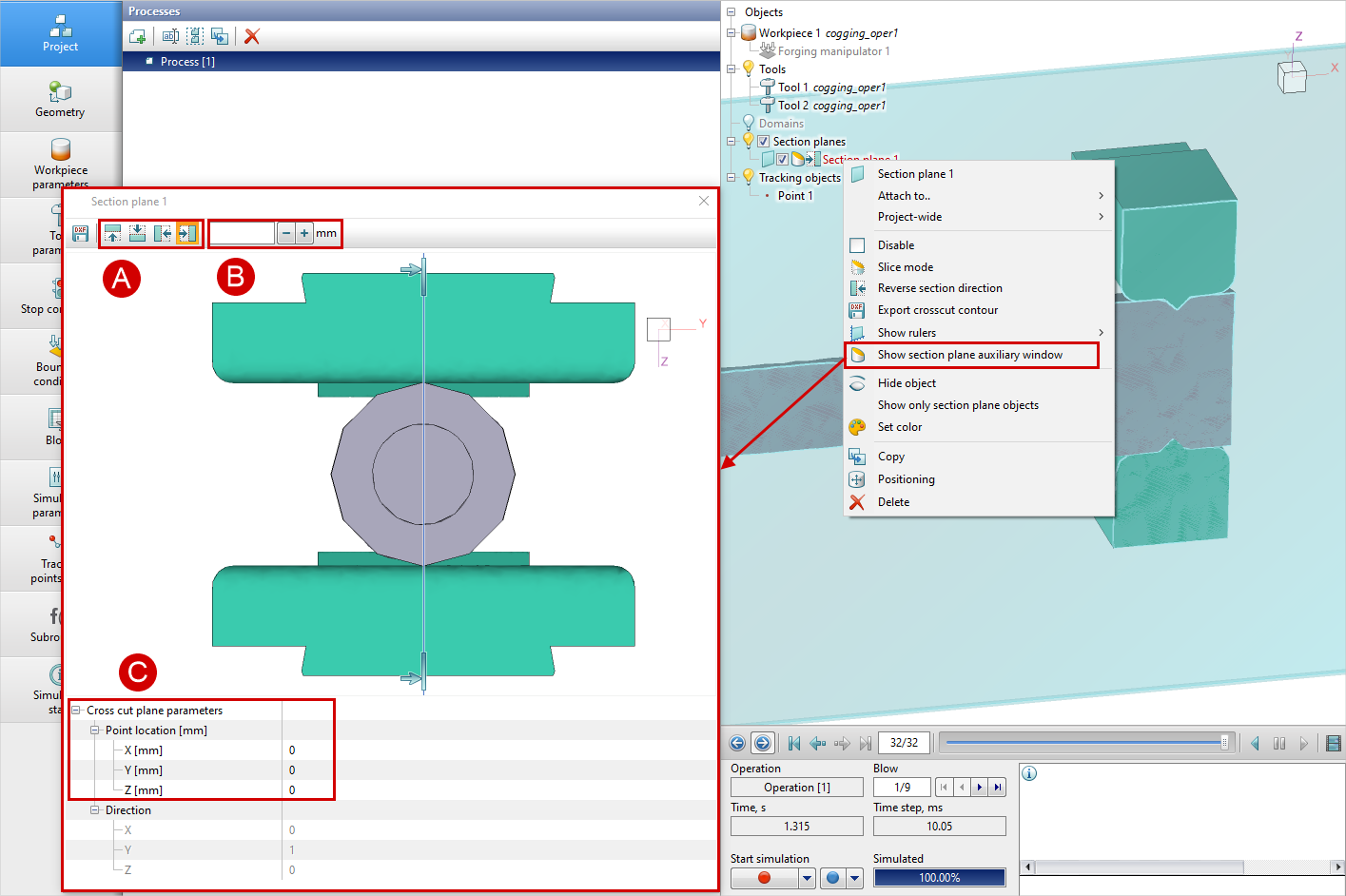
Task: Click the plus button beside mm field
Action: [x=304, y=233]
